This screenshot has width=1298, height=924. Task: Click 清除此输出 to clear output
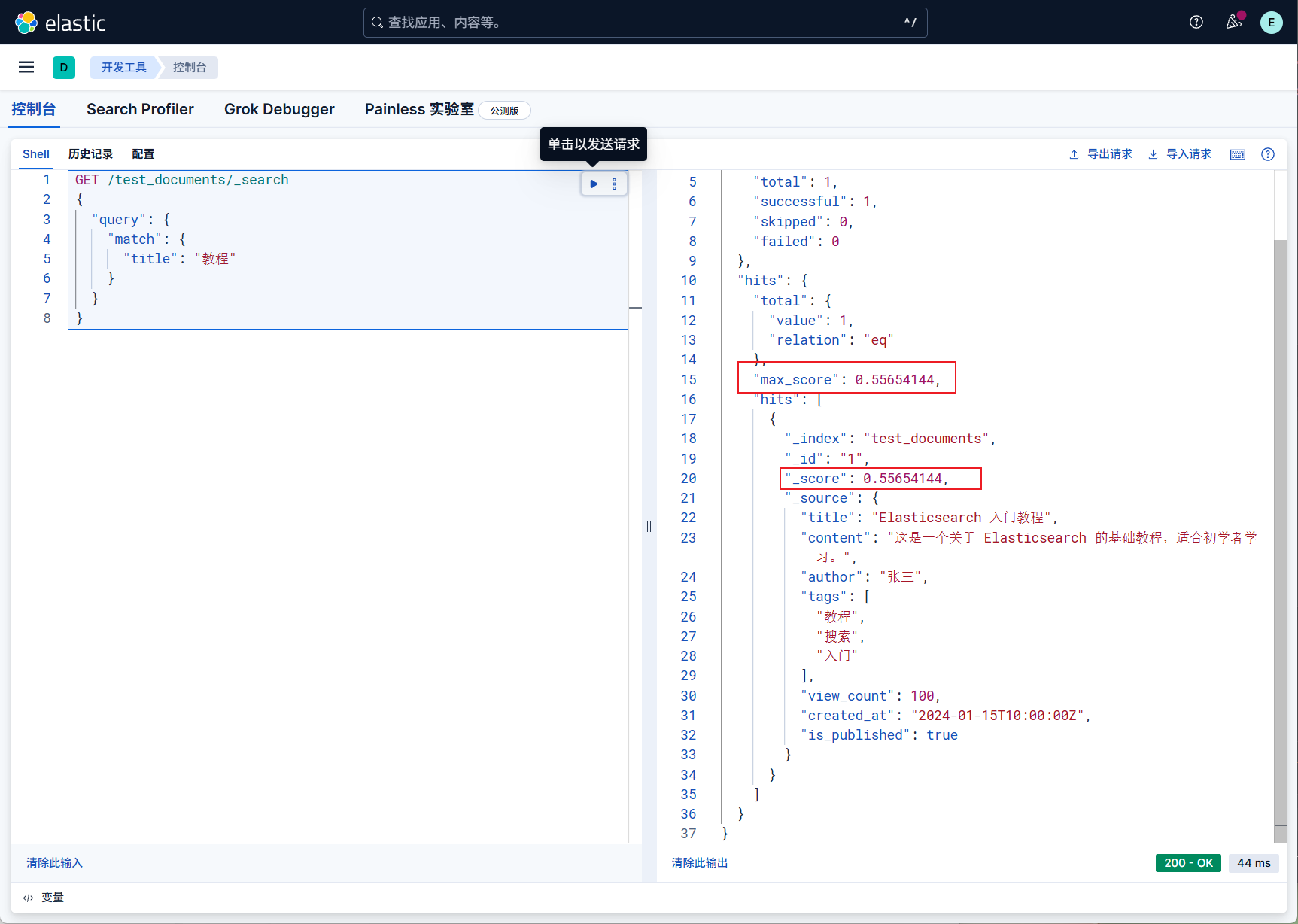tap(700, 862)
